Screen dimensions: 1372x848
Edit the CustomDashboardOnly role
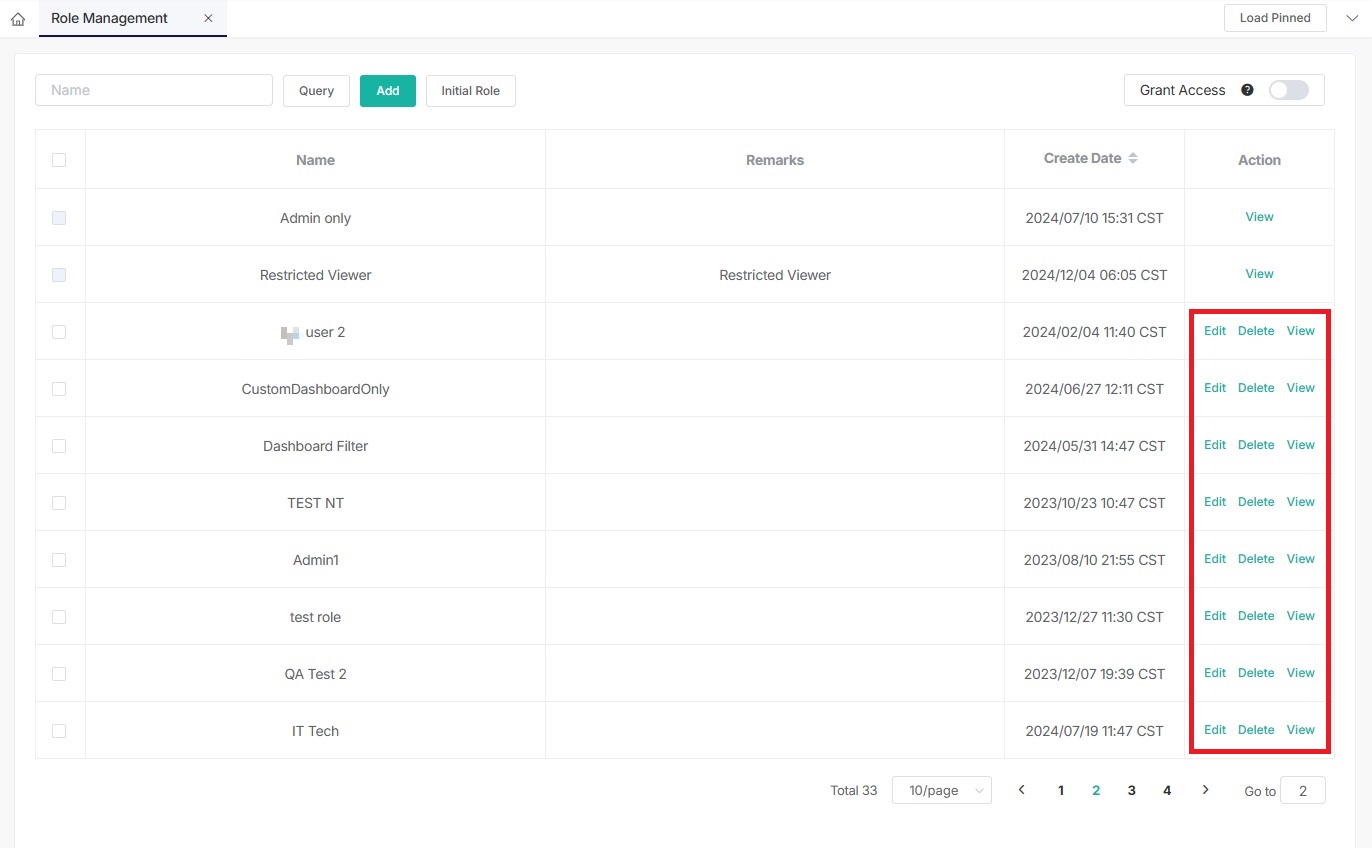(x=1214, y=388)
